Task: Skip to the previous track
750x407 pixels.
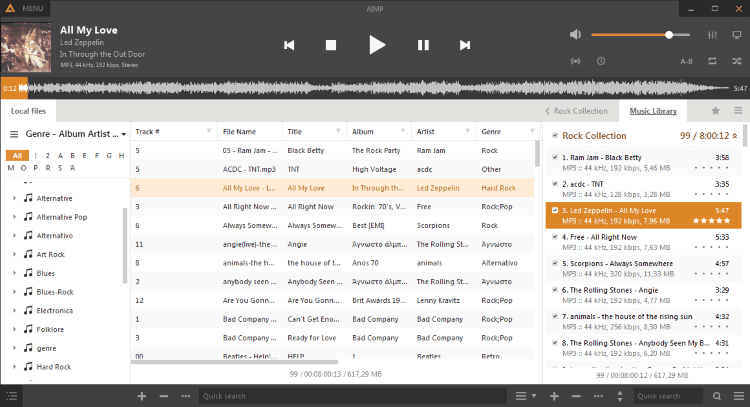Action: 289,45
